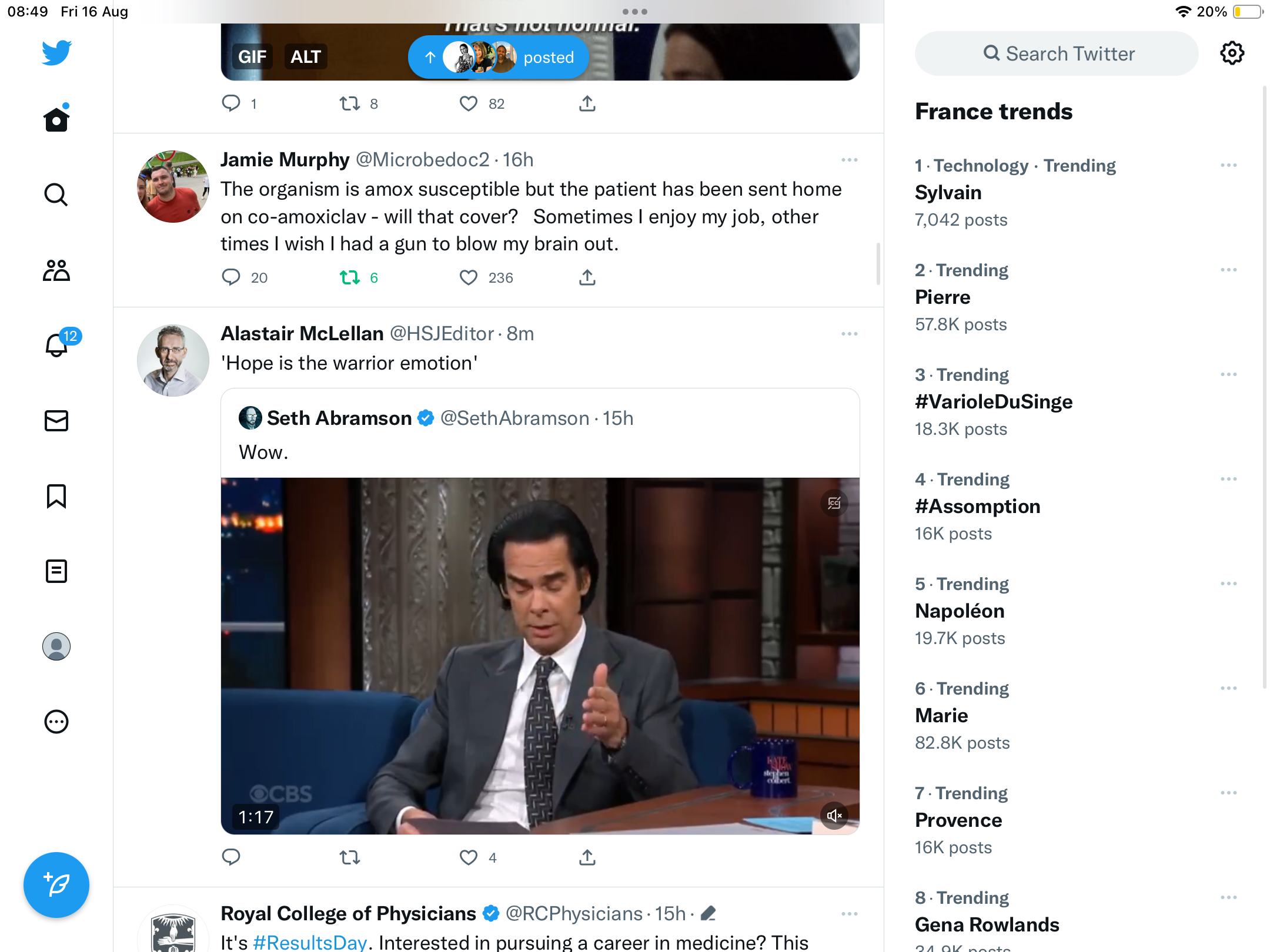Viewport: 1270px width, 952px height.
Task: Open options for Sylvain trend
Action: tap(1229, 166)
